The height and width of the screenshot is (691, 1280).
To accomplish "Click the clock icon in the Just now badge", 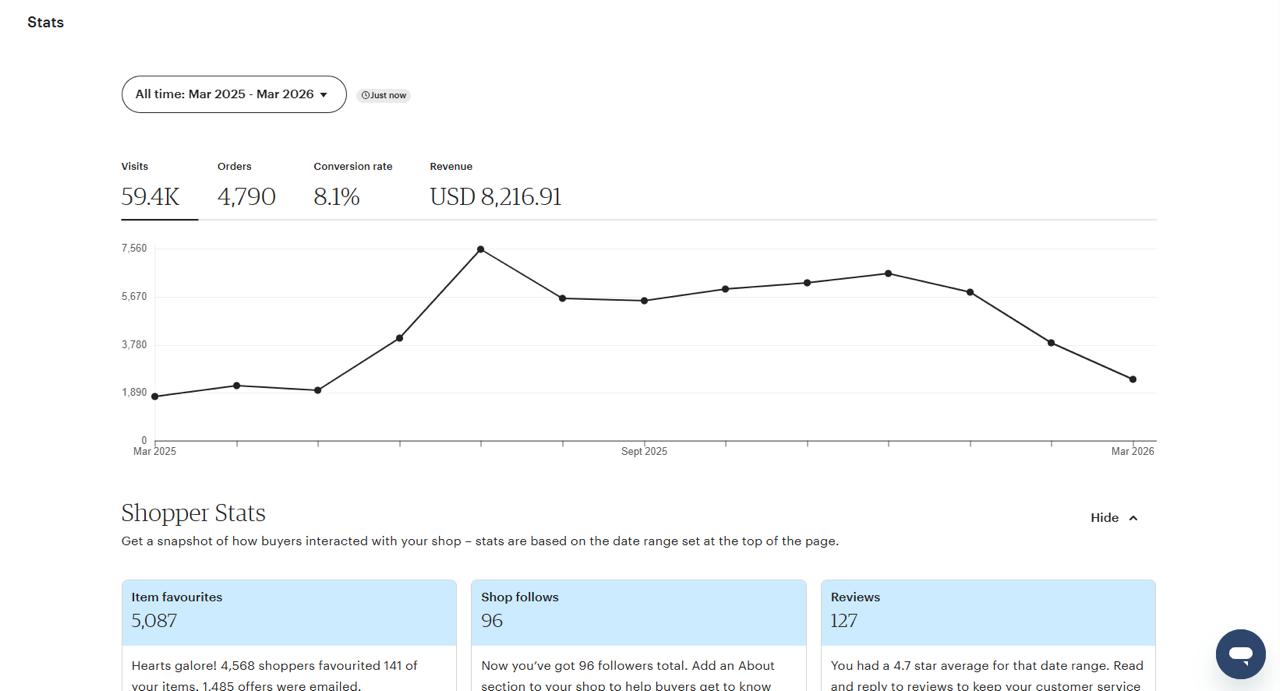I will click(365, 96).
